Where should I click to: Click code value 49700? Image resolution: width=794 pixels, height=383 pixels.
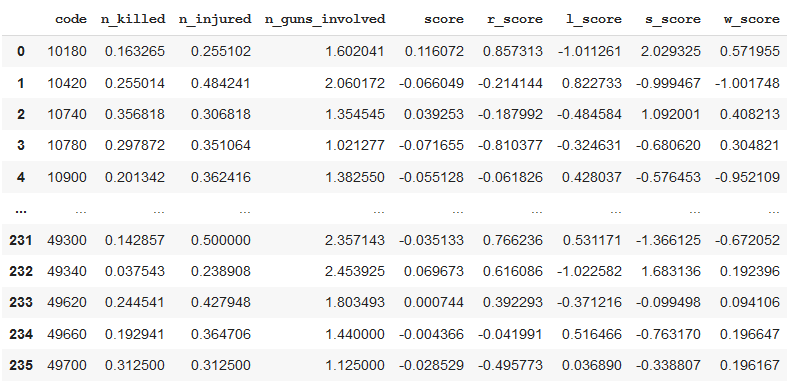pos(67,365)
